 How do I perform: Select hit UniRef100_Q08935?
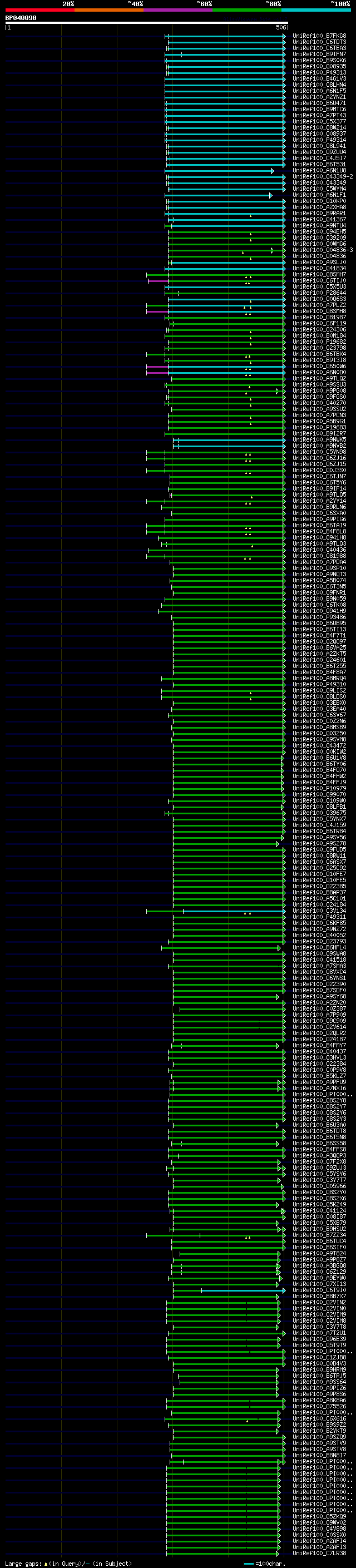(x=319, y=66)
